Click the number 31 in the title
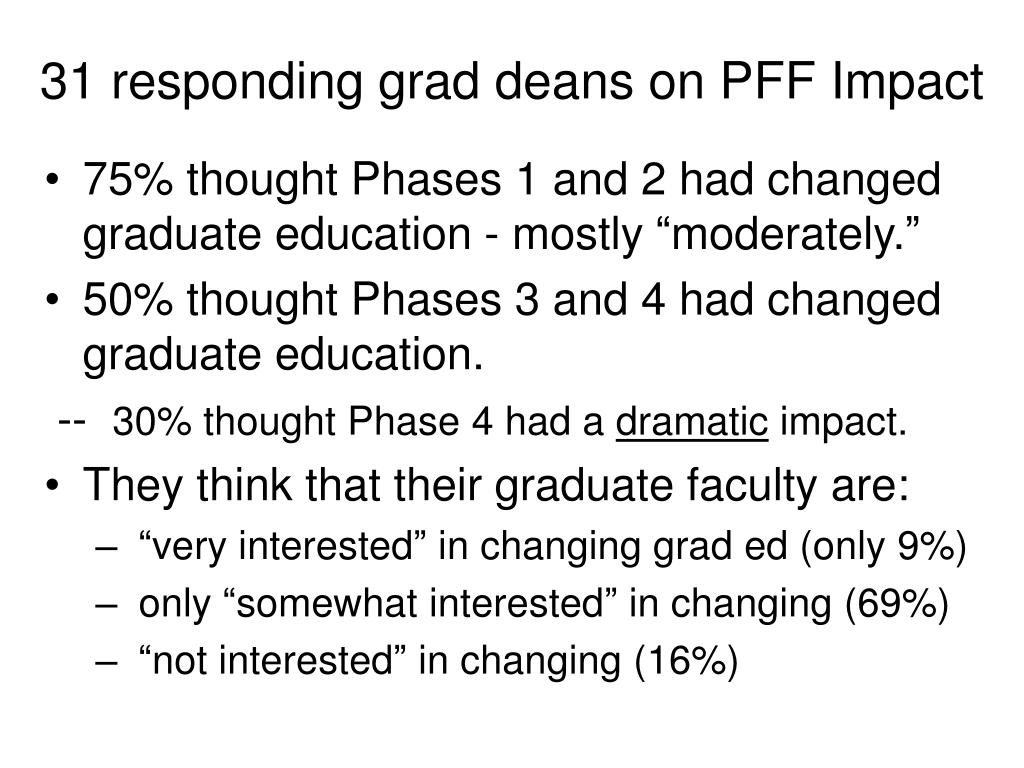Image resolution: width=1024 pixels, height=768 pixels. 65,83
